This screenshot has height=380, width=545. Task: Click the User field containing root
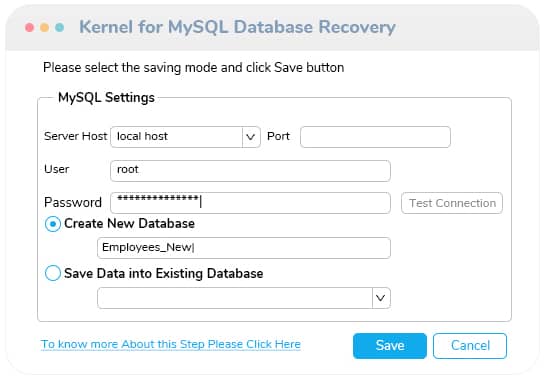pyautogui.click(x=250, y=171)
